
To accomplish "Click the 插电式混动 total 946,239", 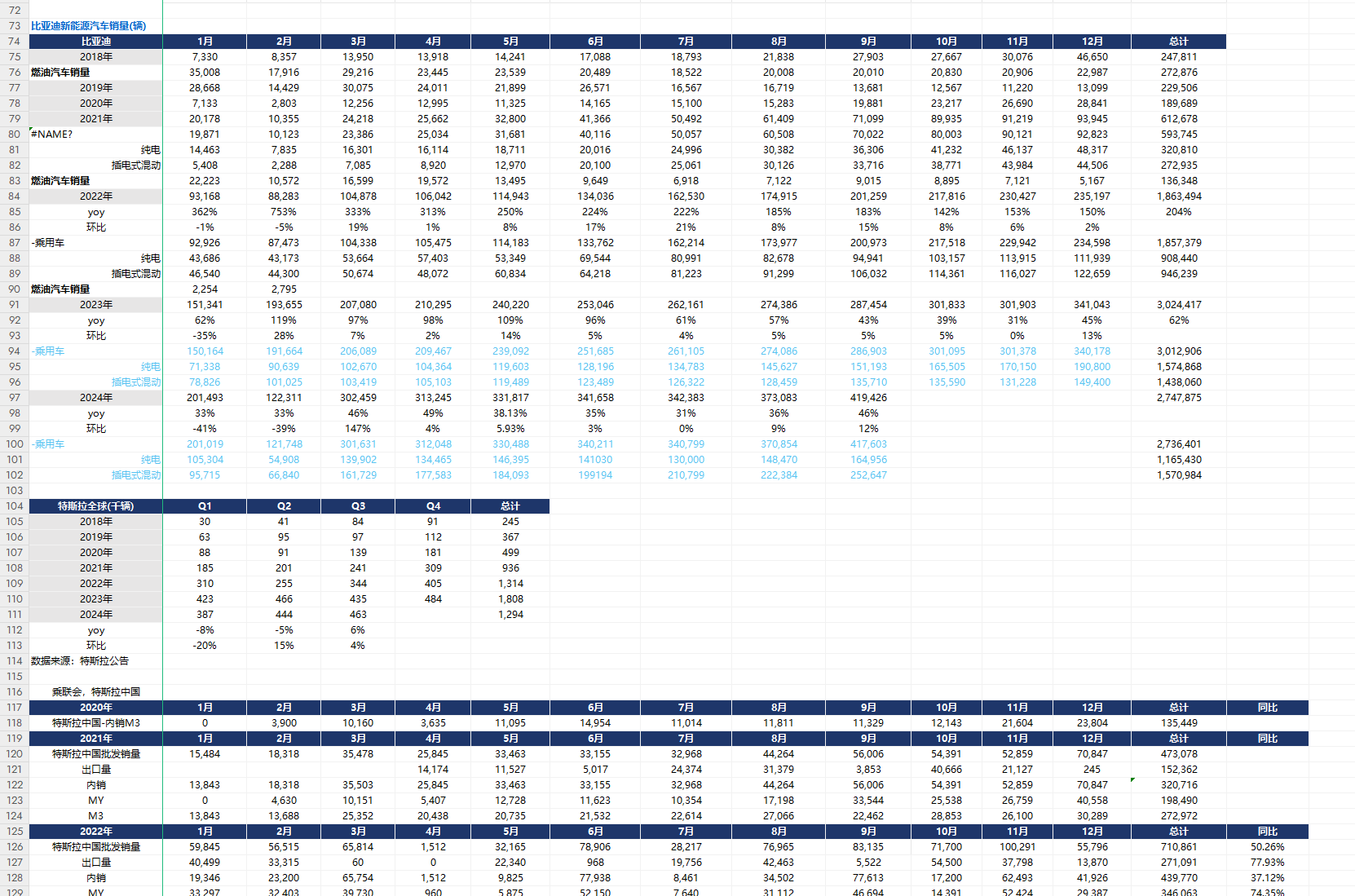I will click(1179, 274).
